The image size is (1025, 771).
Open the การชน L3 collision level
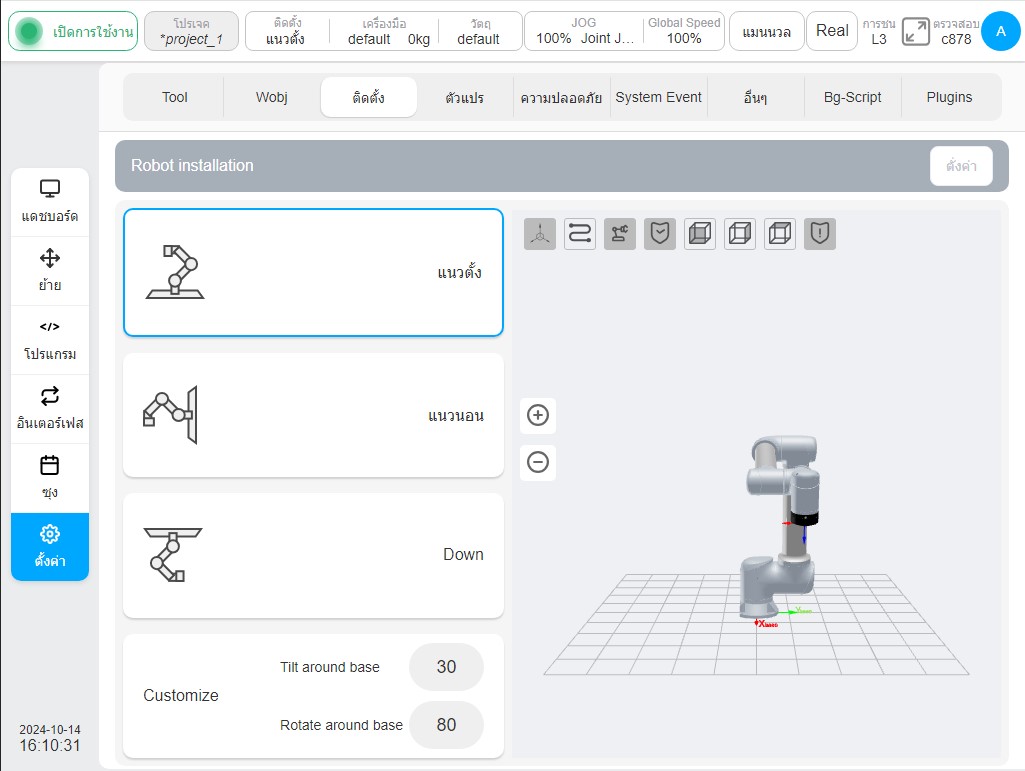coord(879,31)
